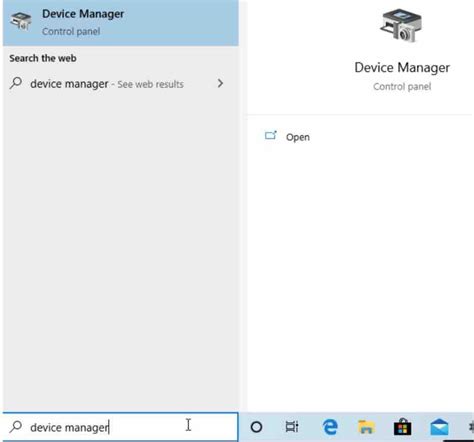474x442 pixels.
Task: Click the Device Manager title in preview pane
Action: [x=402, y=67]
